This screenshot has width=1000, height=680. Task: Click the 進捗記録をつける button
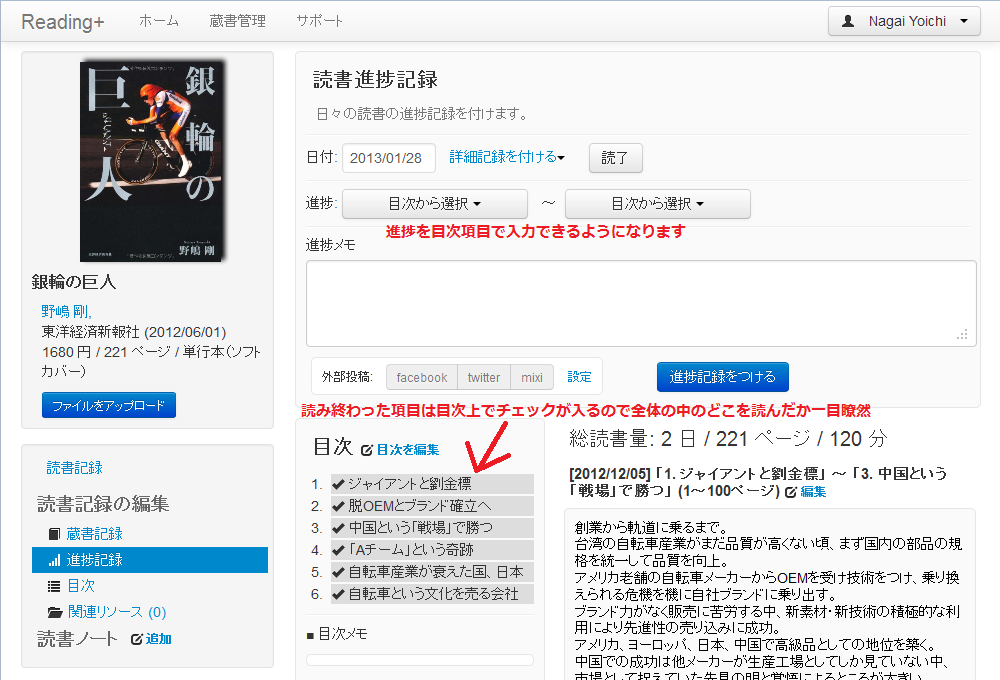[723, 377]
